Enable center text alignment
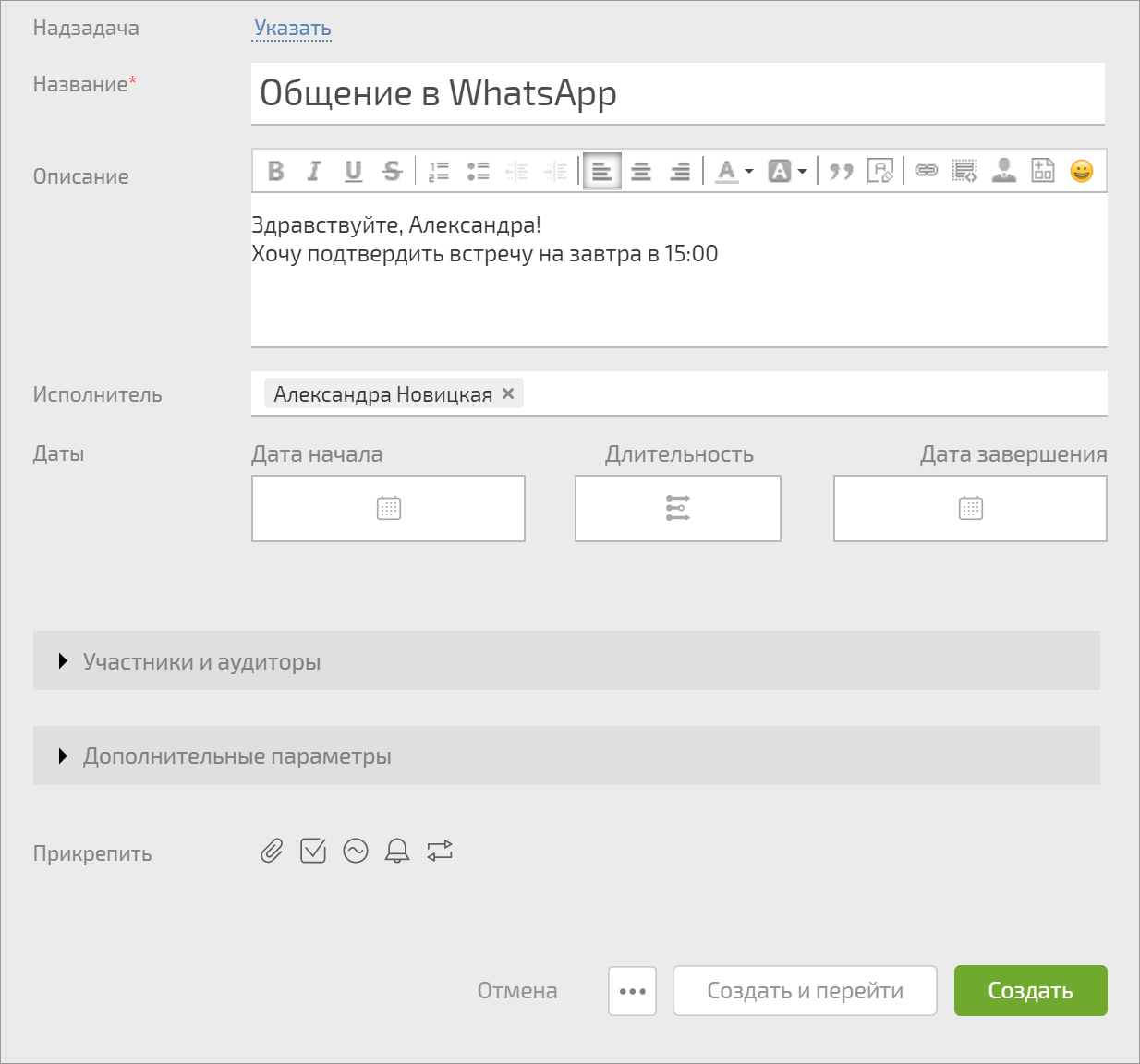Viewport: 1140px width, 1064px height. 641,171
